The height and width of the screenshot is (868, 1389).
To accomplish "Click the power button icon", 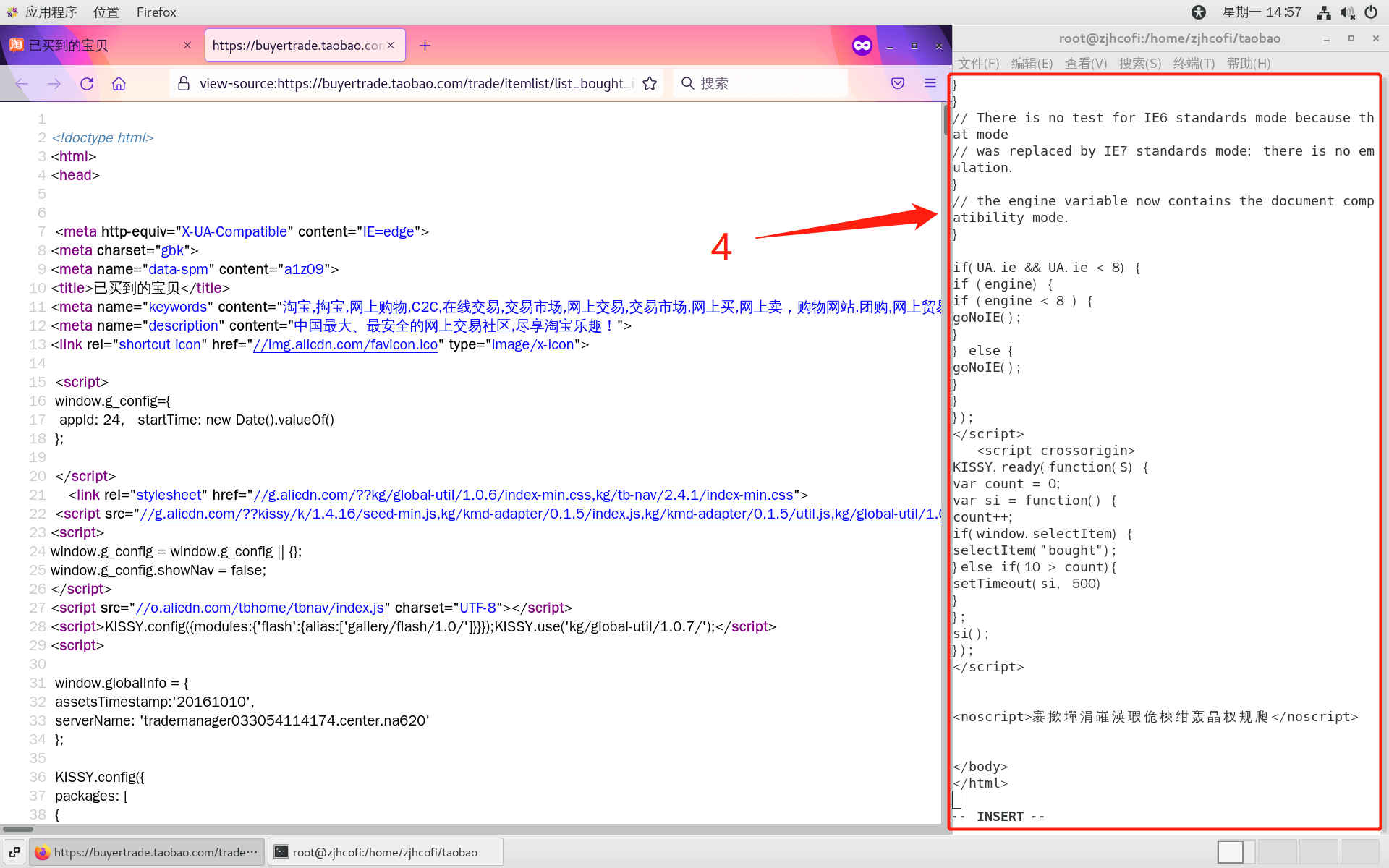I will point(1371,12).
